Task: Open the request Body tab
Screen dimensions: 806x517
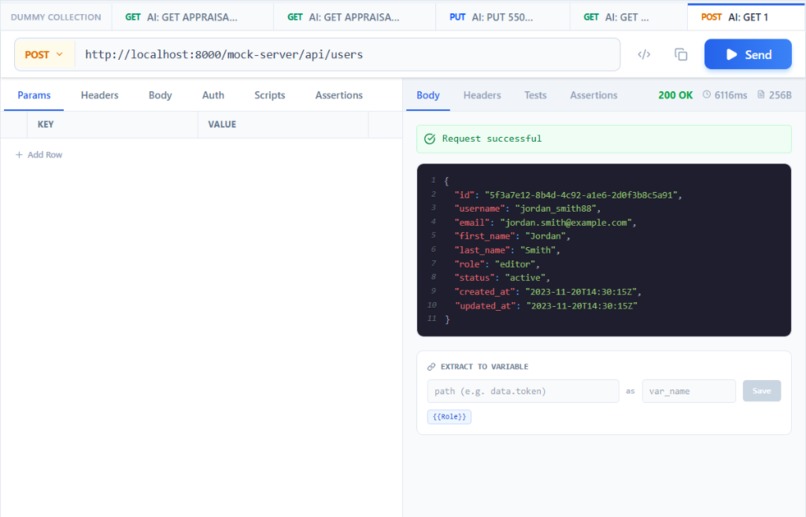Action: coord(160,95)
